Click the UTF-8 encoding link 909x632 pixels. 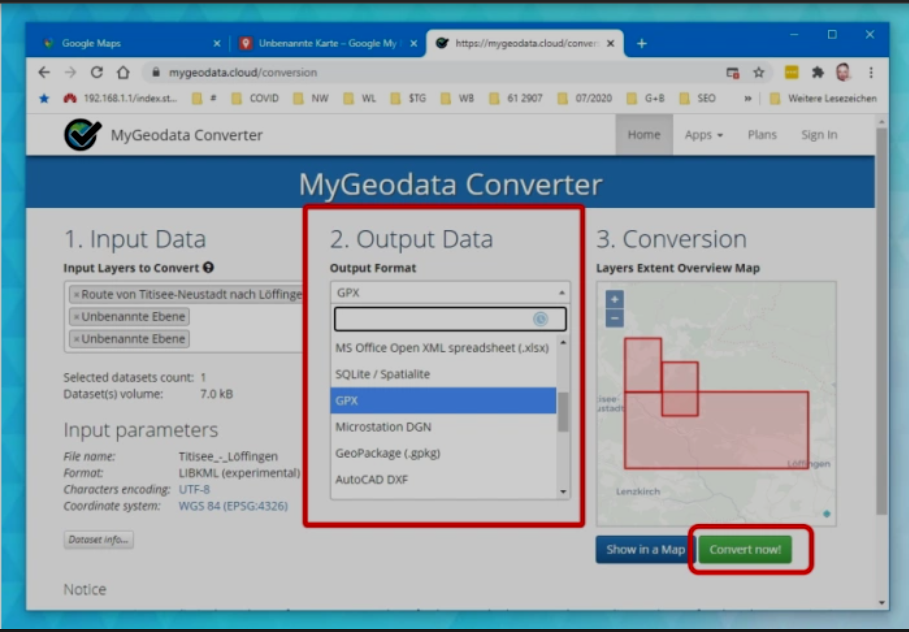point(194,489)
